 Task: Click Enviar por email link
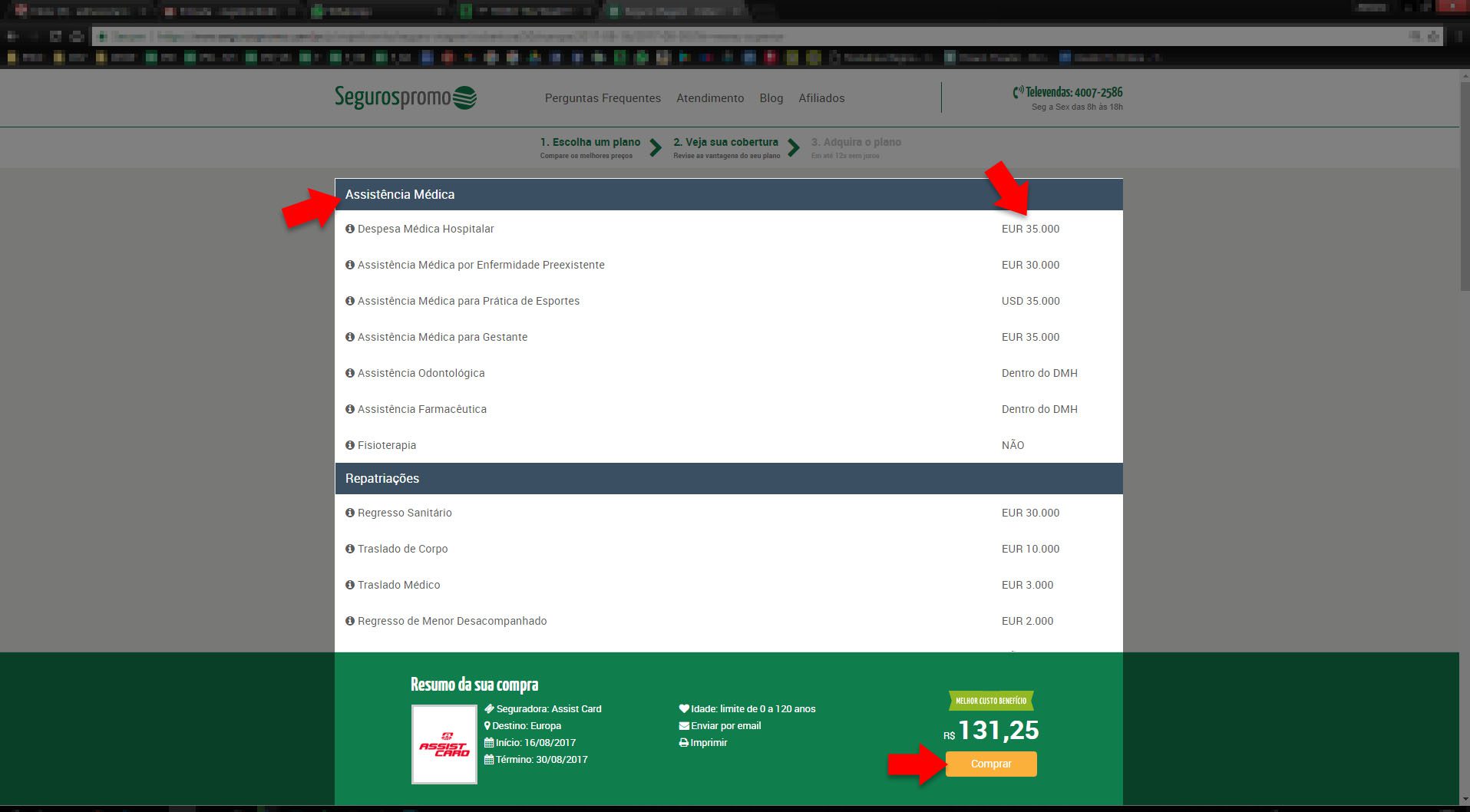click(720, 725)
